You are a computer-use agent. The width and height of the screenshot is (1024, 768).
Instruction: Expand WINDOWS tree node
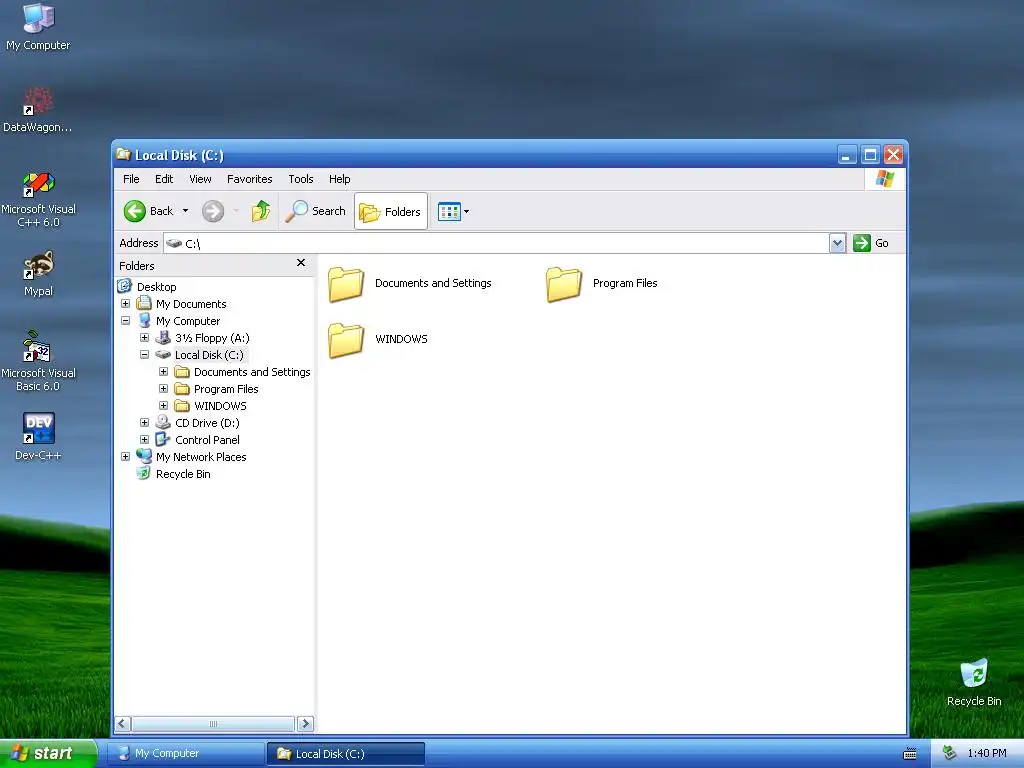pos(163,406)
